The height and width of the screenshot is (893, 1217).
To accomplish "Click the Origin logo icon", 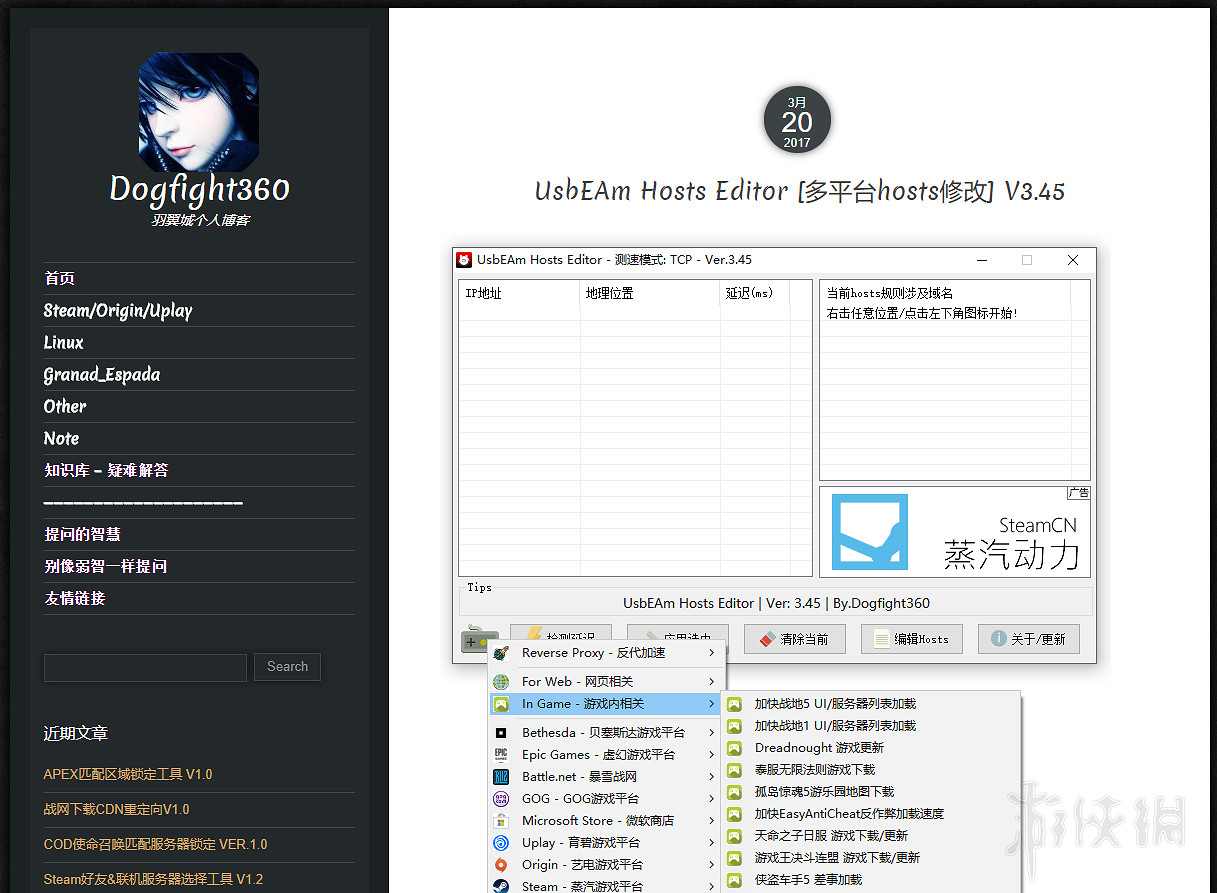I will [502, 865].
